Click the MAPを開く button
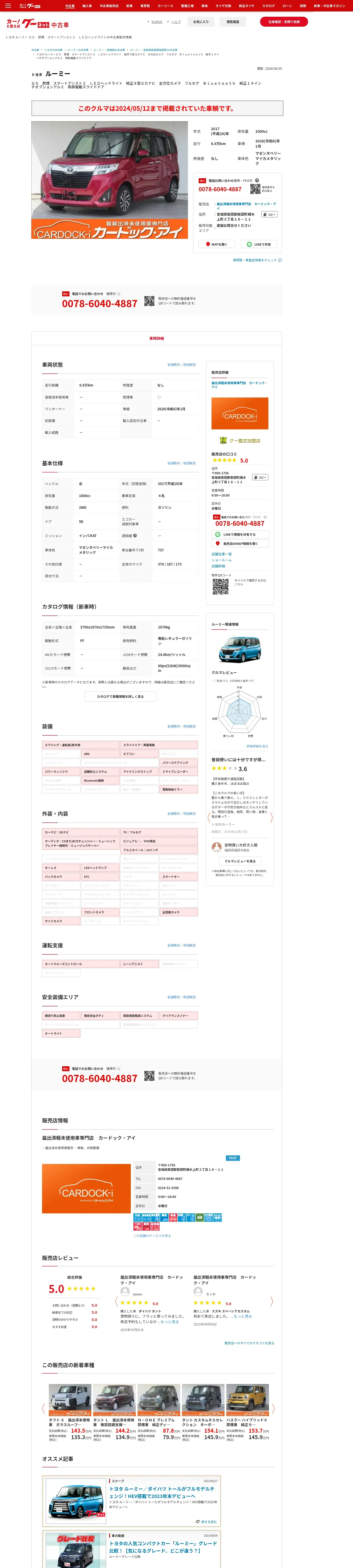This screenshot has height=1568, width=353. (x=216, y=244)
